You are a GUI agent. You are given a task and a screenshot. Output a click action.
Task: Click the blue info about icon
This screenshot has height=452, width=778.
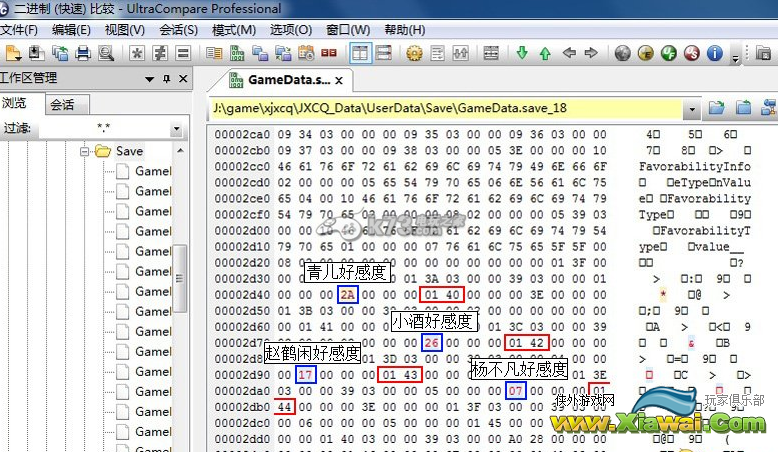(x=714, y=53)
